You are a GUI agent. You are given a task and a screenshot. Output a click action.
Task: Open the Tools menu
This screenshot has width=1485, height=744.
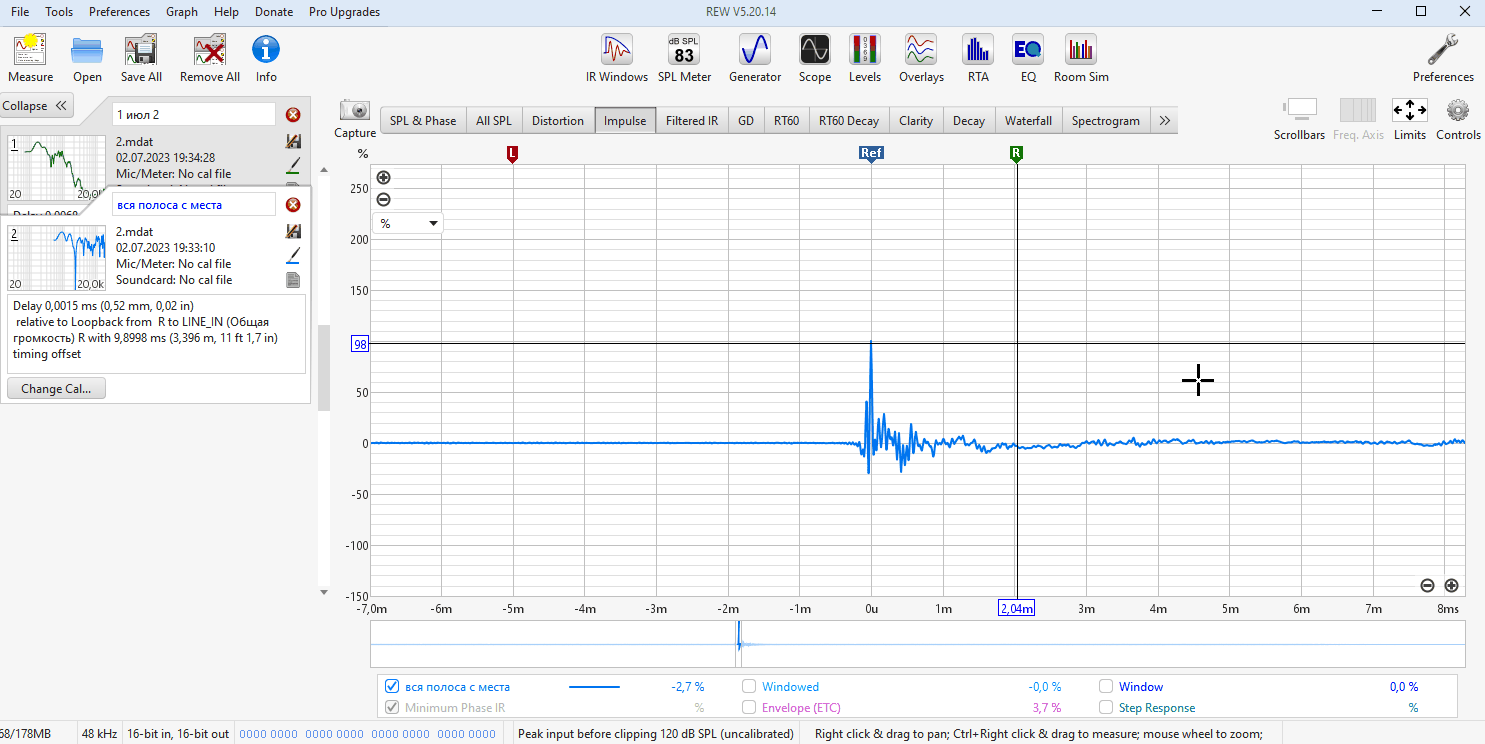[x=59, y=12]
